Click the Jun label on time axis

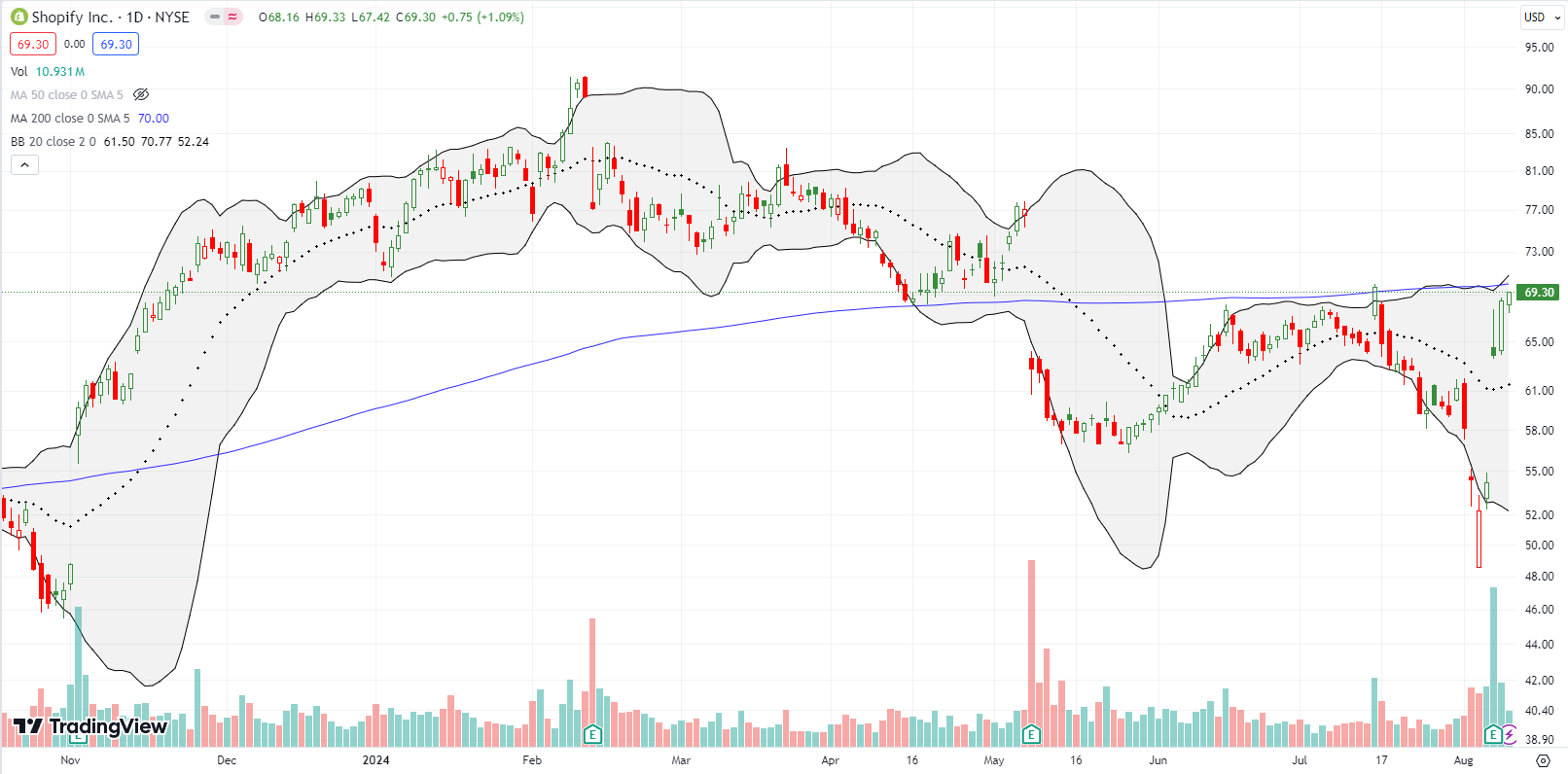point(1158,759)
